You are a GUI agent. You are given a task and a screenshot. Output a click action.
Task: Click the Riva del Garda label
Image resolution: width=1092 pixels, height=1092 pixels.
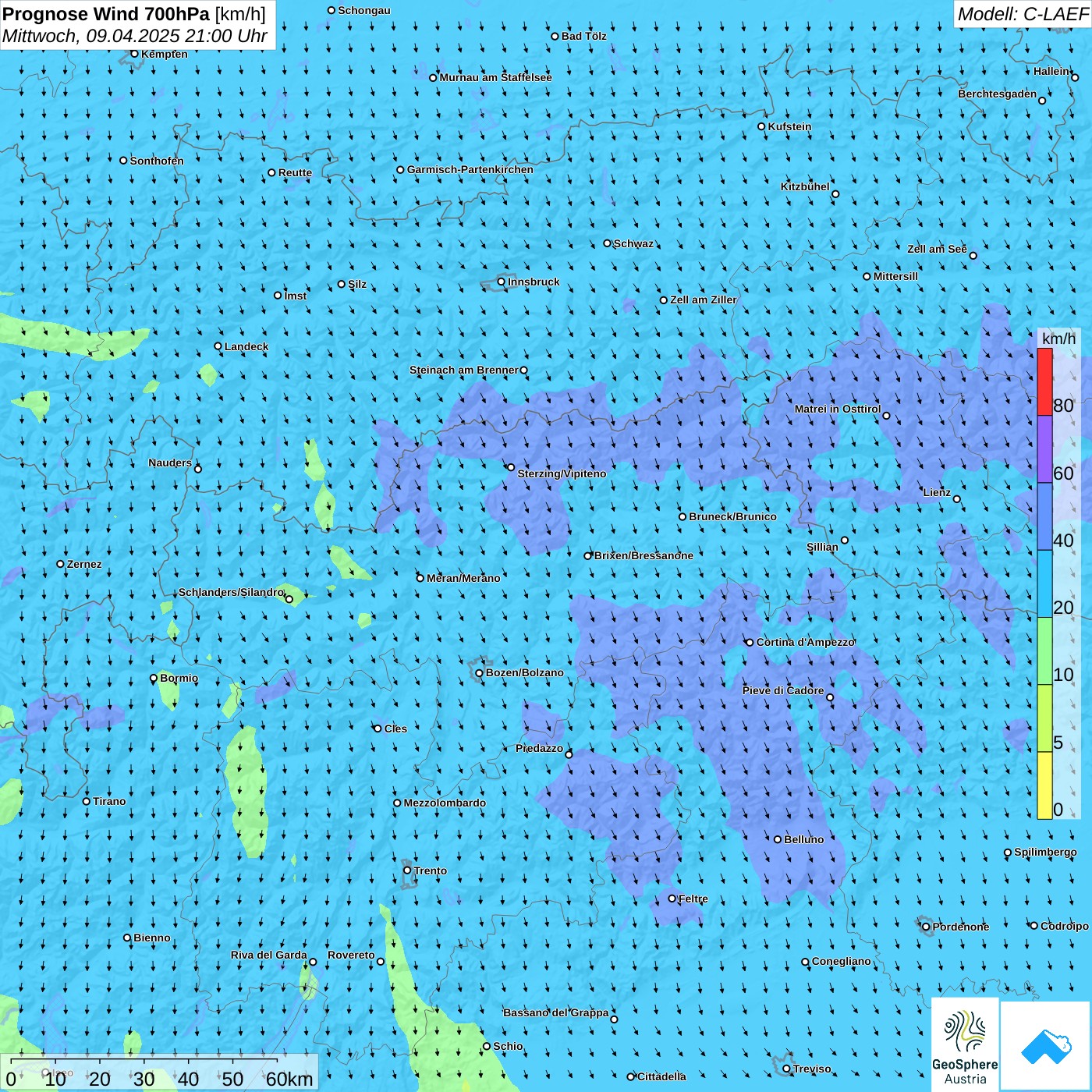point(269,955)
